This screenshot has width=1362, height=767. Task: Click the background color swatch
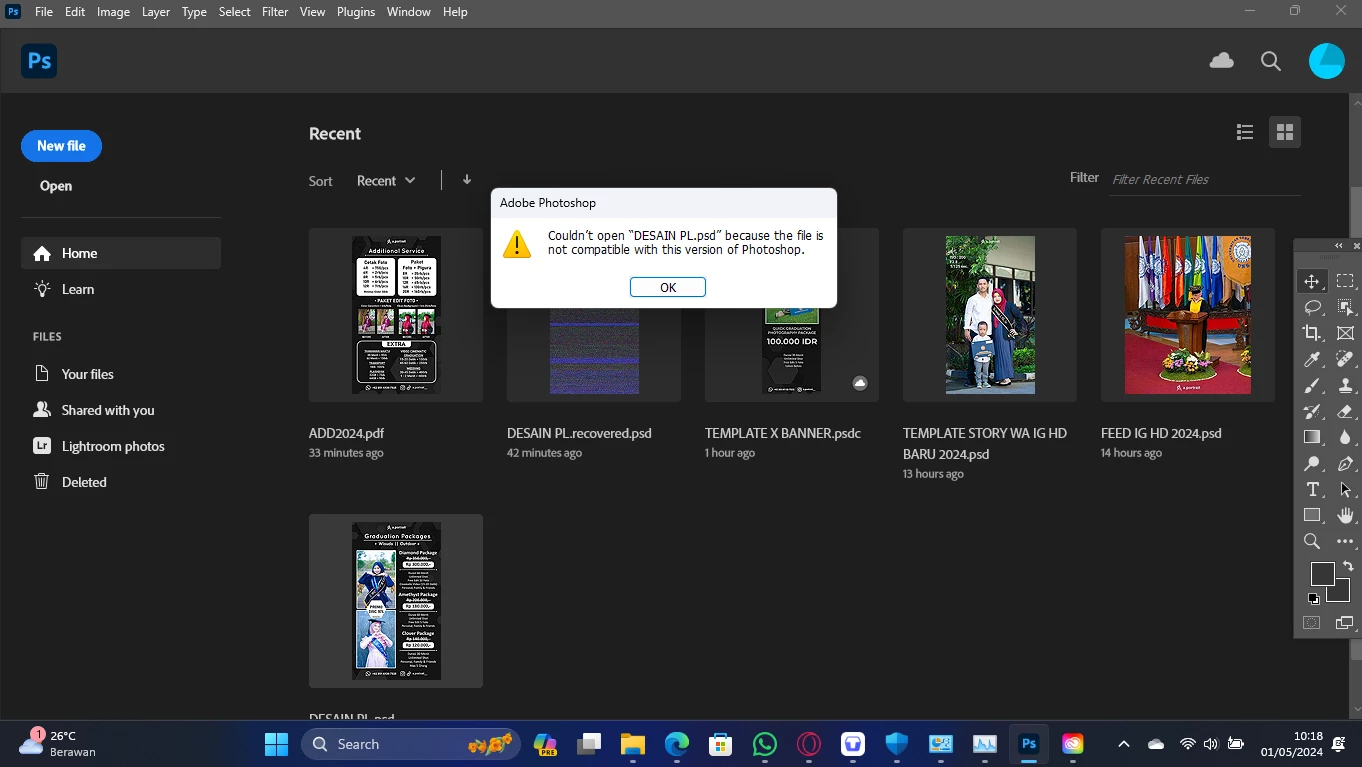tap(1342, 594)
